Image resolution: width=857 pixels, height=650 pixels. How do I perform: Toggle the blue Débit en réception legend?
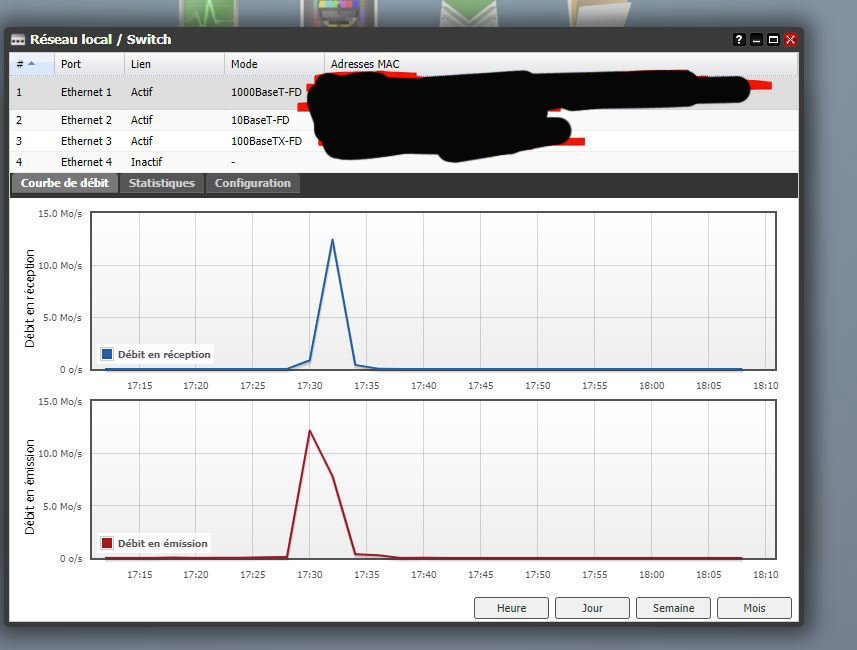(155, 354)
